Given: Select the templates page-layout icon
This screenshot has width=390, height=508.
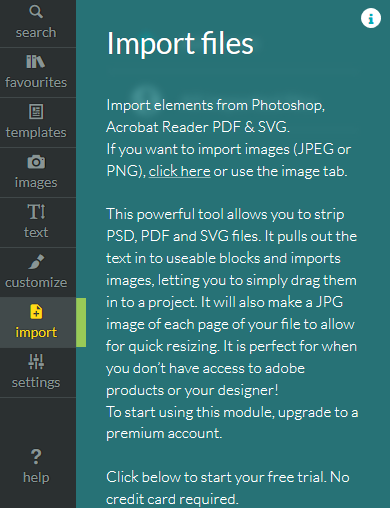Looking at the screenshot, I should pyautogui.click(x=36, y=112).
